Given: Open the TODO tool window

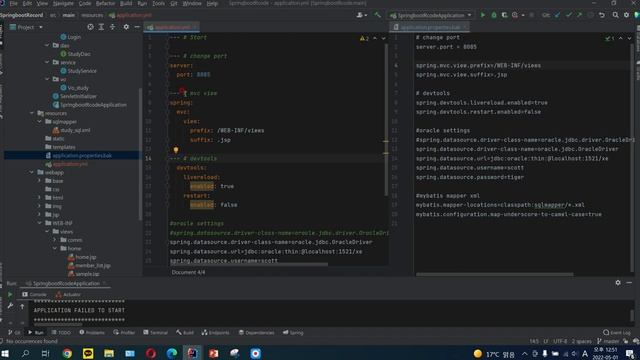Looking at the screenshot, I should click(x=61, y=333).
